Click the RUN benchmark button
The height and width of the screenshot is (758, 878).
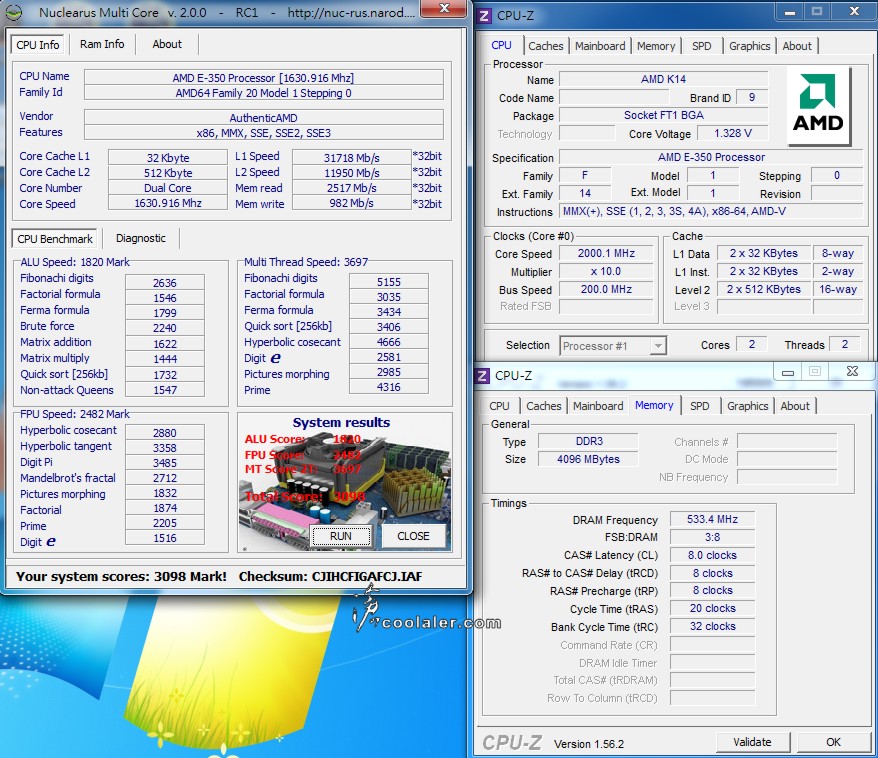[x=340, y=536]
